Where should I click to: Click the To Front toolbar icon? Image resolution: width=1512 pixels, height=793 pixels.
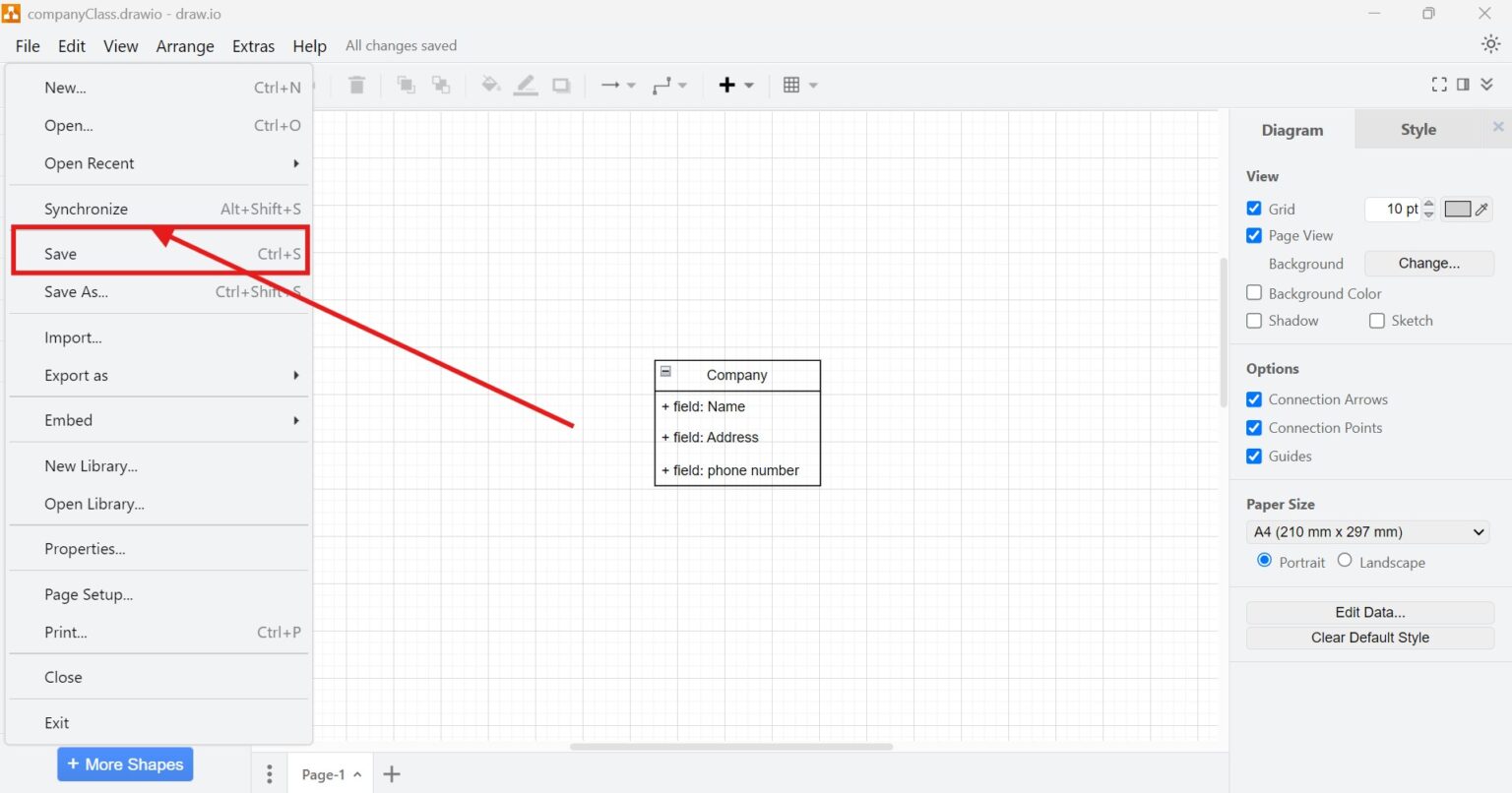[x=406, y=85]
